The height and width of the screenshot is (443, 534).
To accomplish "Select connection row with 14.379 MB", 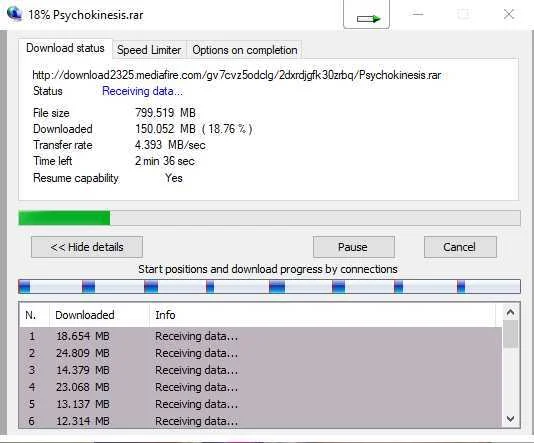I will (x=261, y=370).
